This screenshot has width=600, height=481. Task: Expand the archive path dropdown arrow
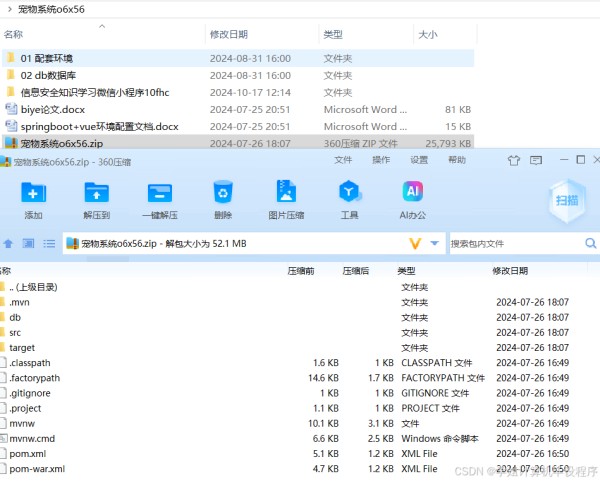(x=435, y=243)
